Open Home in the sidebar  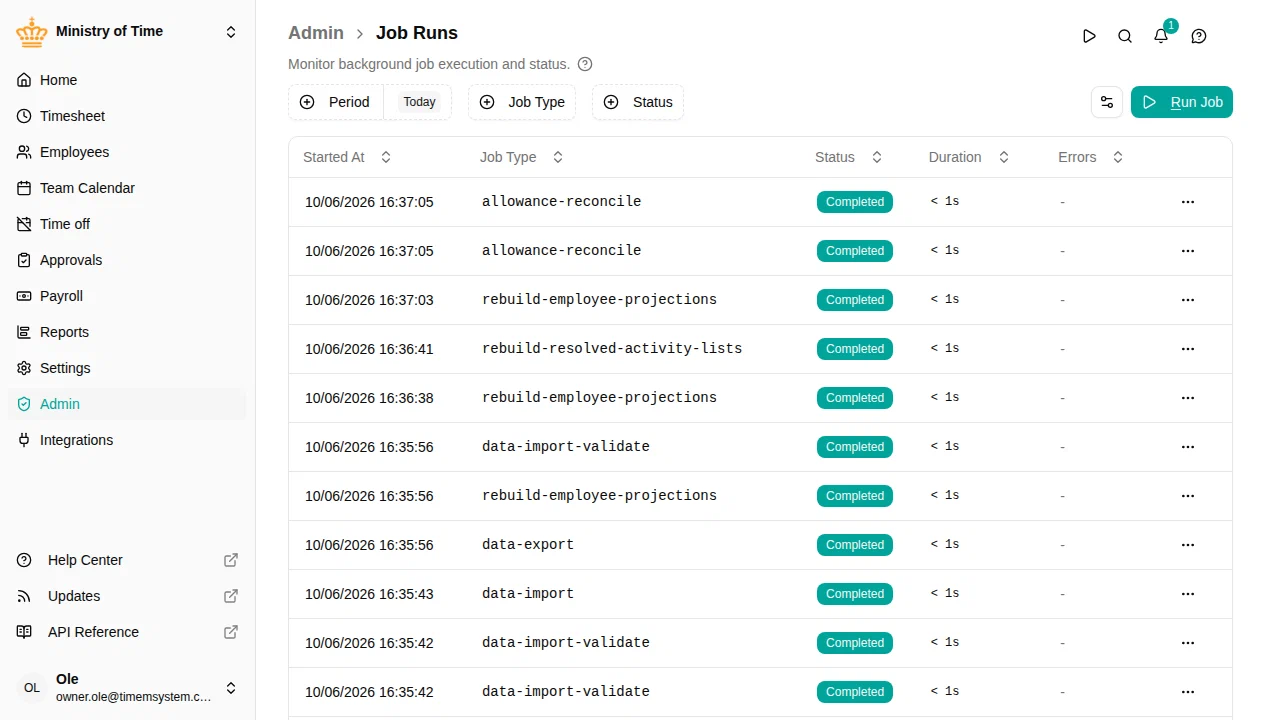(127, 80)
